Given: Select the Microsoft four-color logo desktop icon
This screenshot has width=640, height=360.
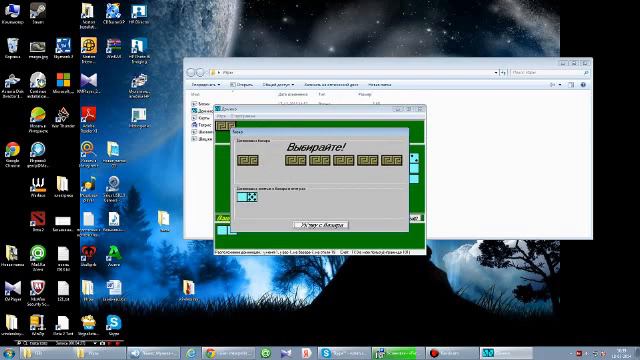Looking at the screenshot, I should click(x=63, y=83).
